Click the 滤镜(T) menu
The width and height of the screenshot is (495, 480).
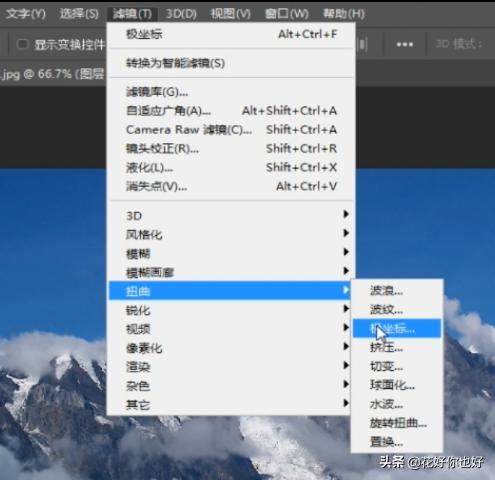[132, 14]
